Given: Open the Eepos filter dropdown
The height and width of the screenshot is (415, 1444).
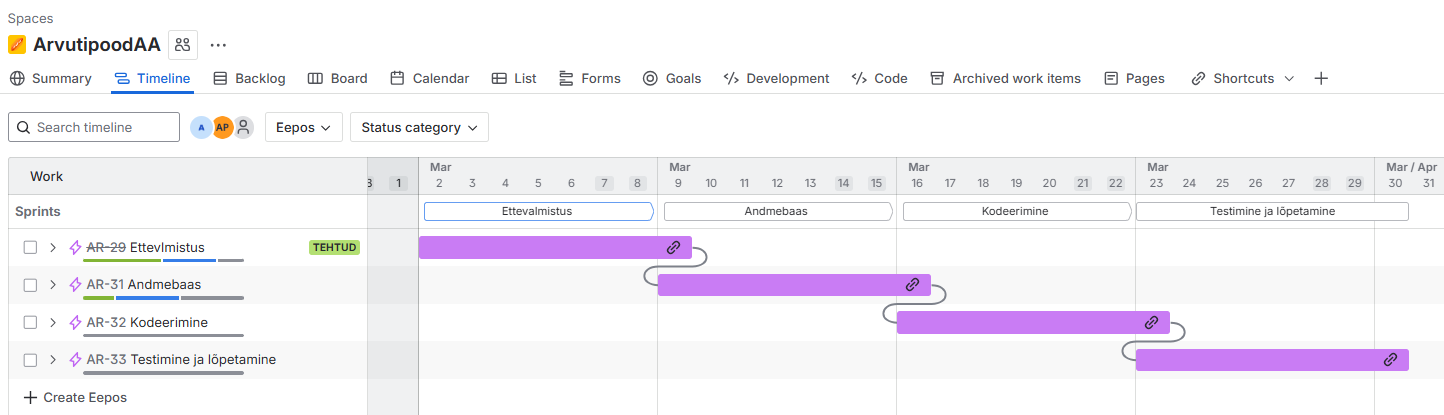Looking at the screenshot, I should pos(303,127).
